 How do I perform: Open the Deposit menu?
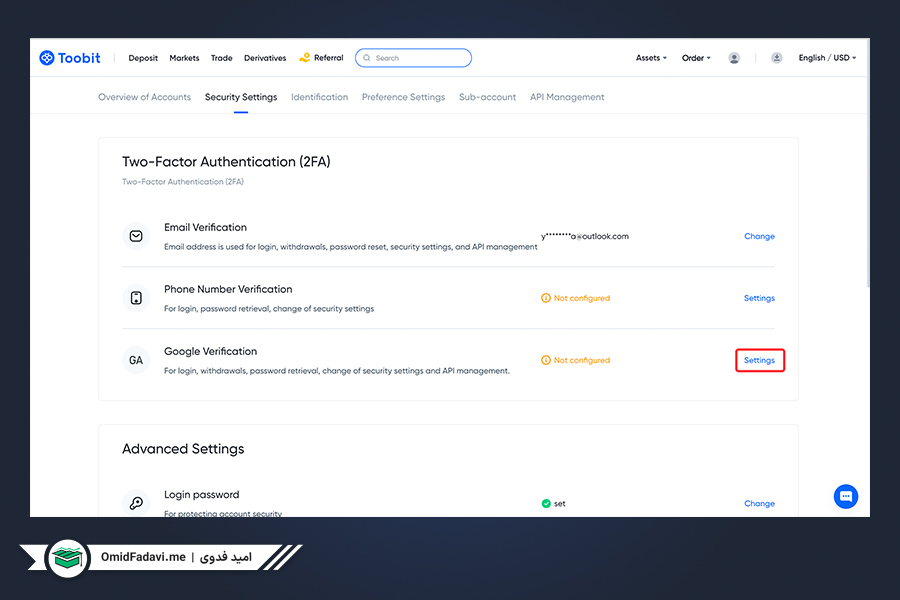coord(143,58)
